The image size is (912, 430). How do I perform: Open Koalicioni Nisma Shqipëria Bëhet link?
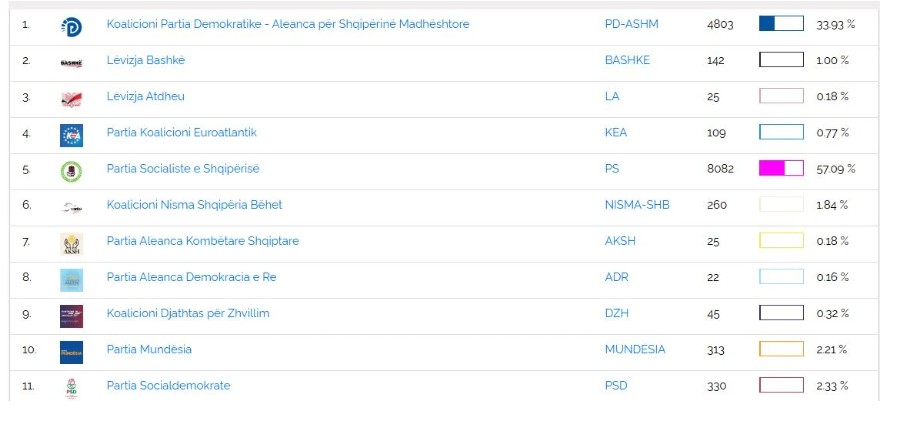[x=194, y=205]
